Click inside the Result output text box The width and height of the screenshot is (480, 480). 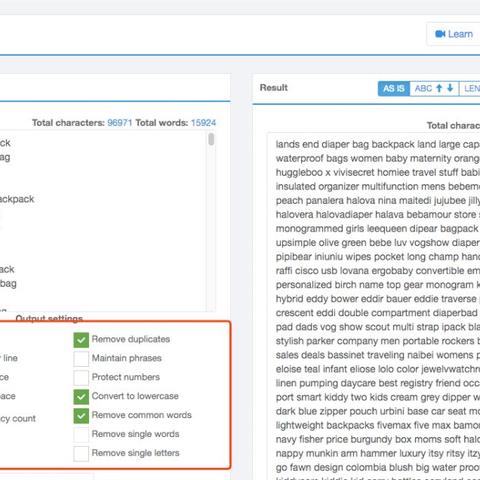374,306
